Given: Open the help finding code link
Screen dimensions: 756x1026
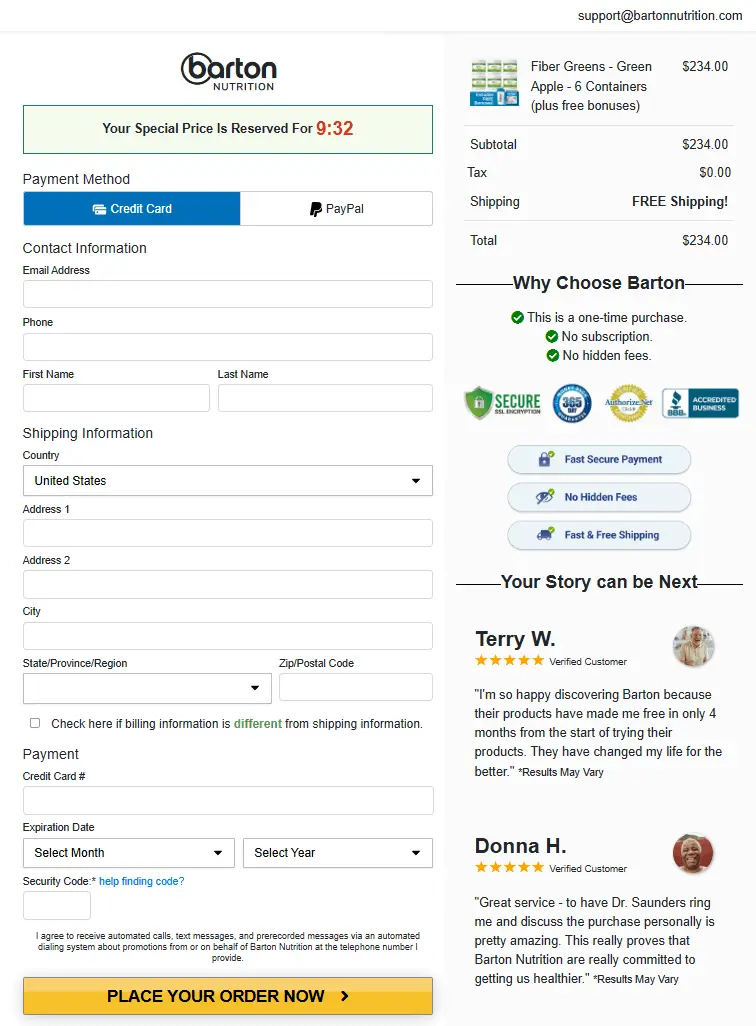Looking at the screenshot, I should [x=141, y=881].
